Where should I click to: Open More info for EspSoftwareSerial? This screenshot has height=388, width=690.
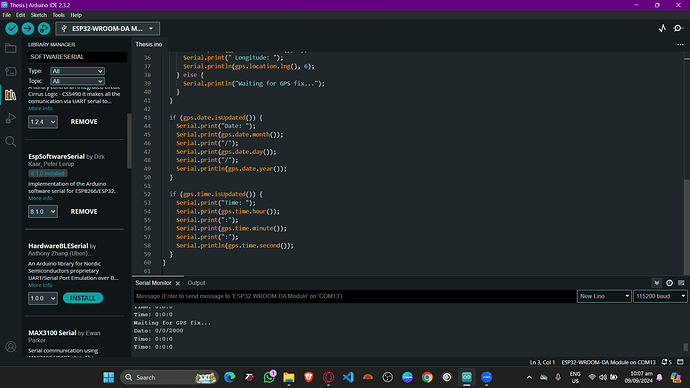coord(40,198)
